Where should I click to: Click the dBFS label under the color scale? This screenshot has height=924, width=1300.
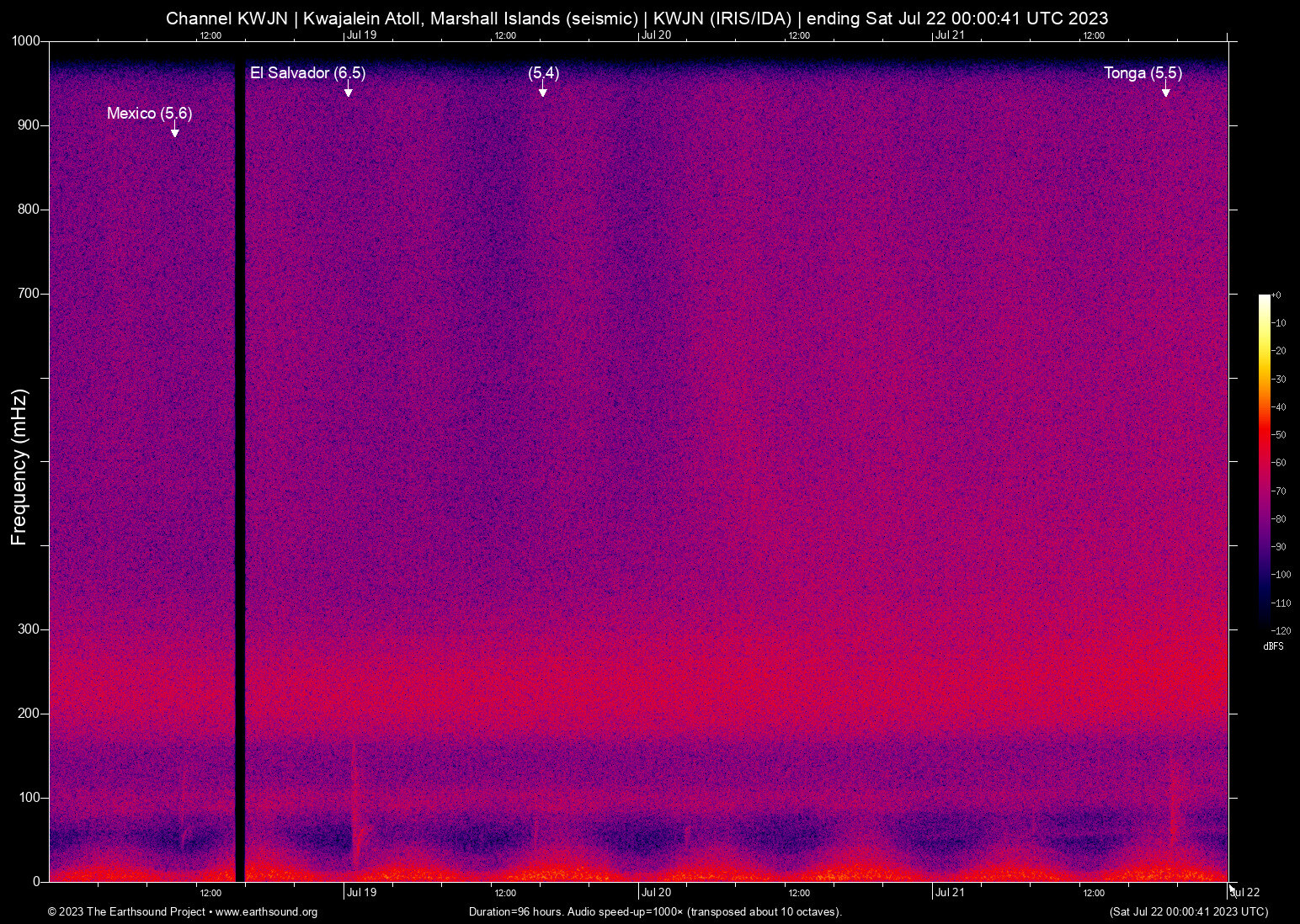[1273, 647]
